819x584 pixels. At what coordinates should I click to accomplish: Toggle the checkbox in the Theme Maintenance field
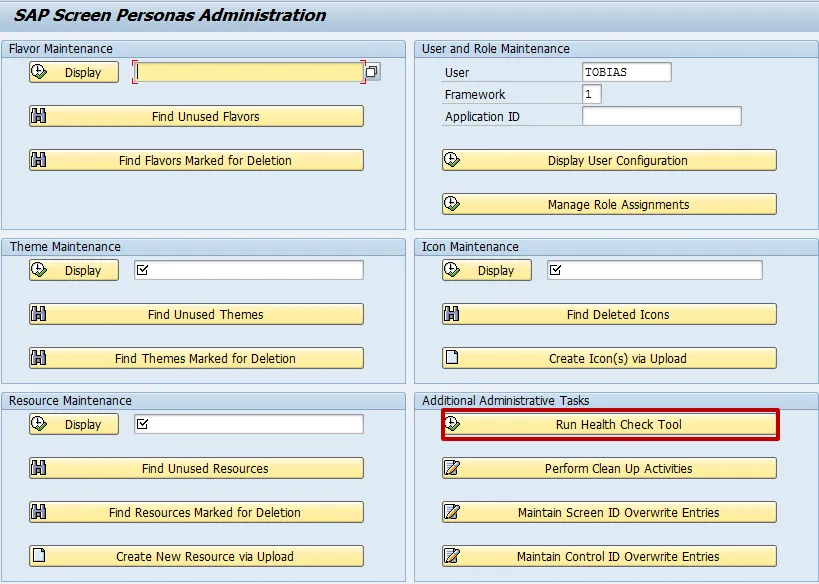click(x=142, y=270)
